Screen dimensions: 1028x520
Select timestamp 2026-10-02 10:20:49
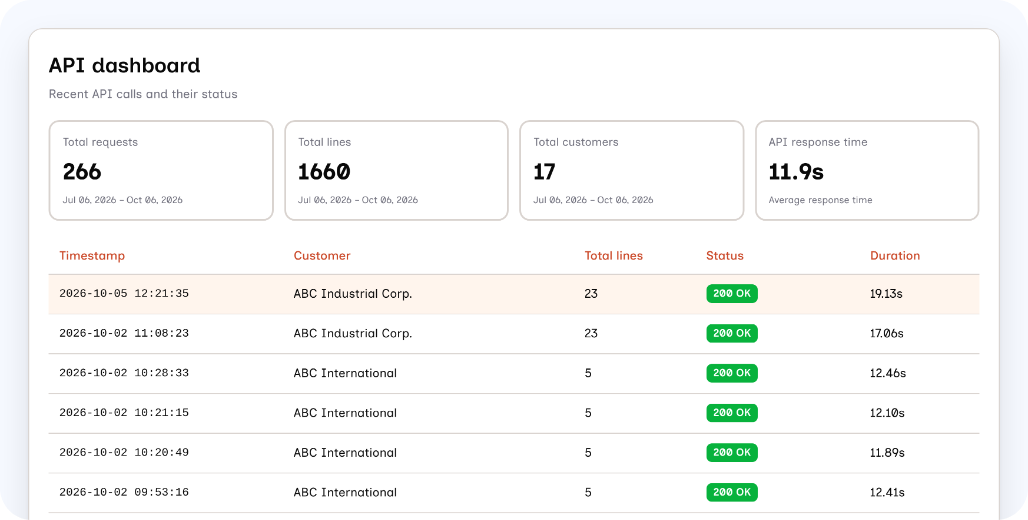point(124,452)
